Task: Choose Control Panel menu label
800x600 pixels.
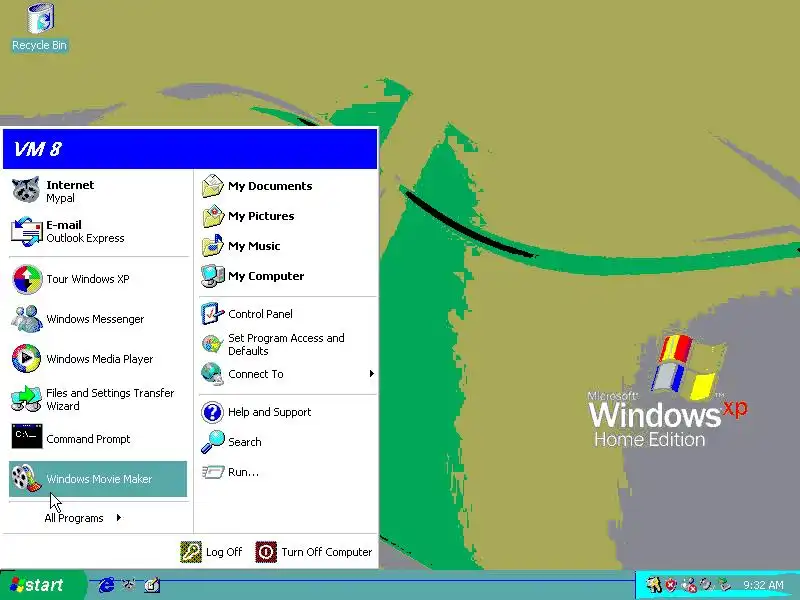Action: tap(260, 314)
